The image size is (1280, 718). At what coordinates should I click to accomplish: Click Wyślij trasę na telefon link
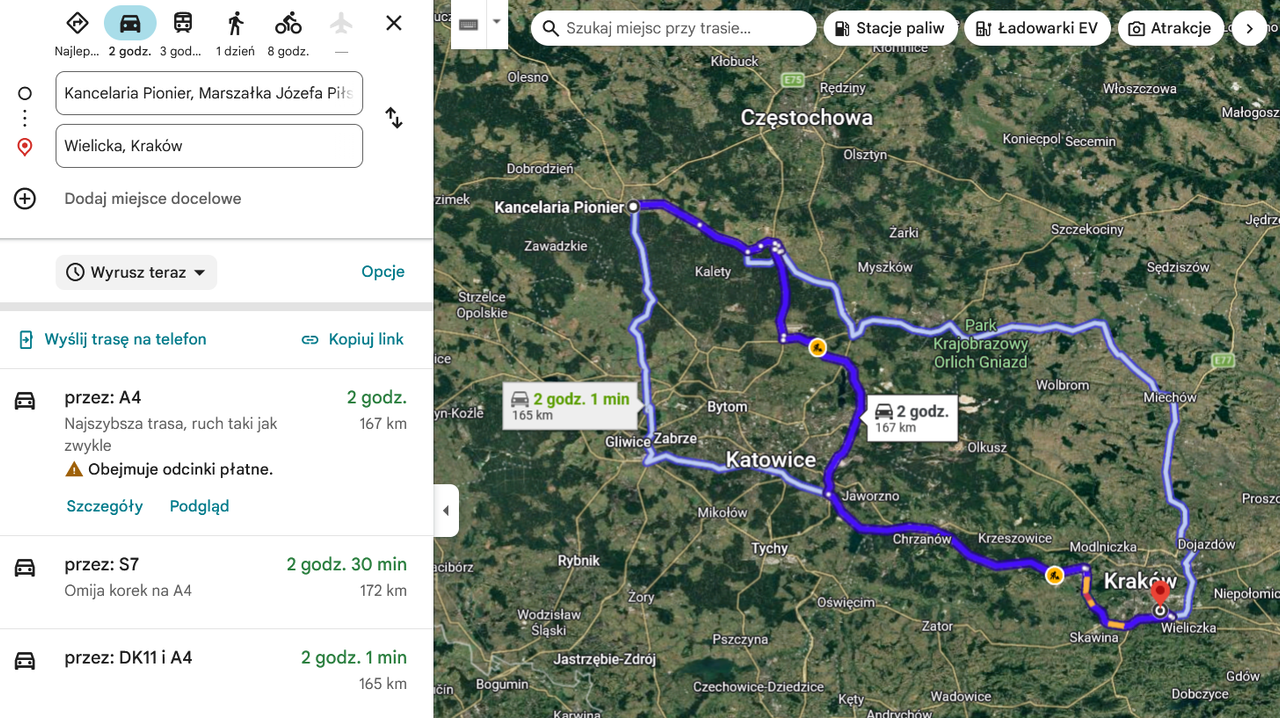tap(112, 340)
